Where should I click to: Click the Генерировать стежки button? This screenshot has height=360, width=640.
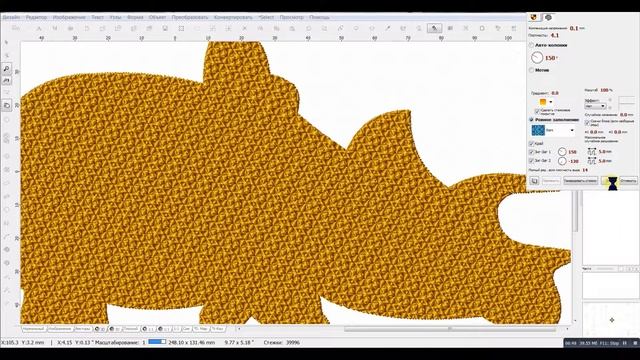pyautogui.click(x=580, y=180)
